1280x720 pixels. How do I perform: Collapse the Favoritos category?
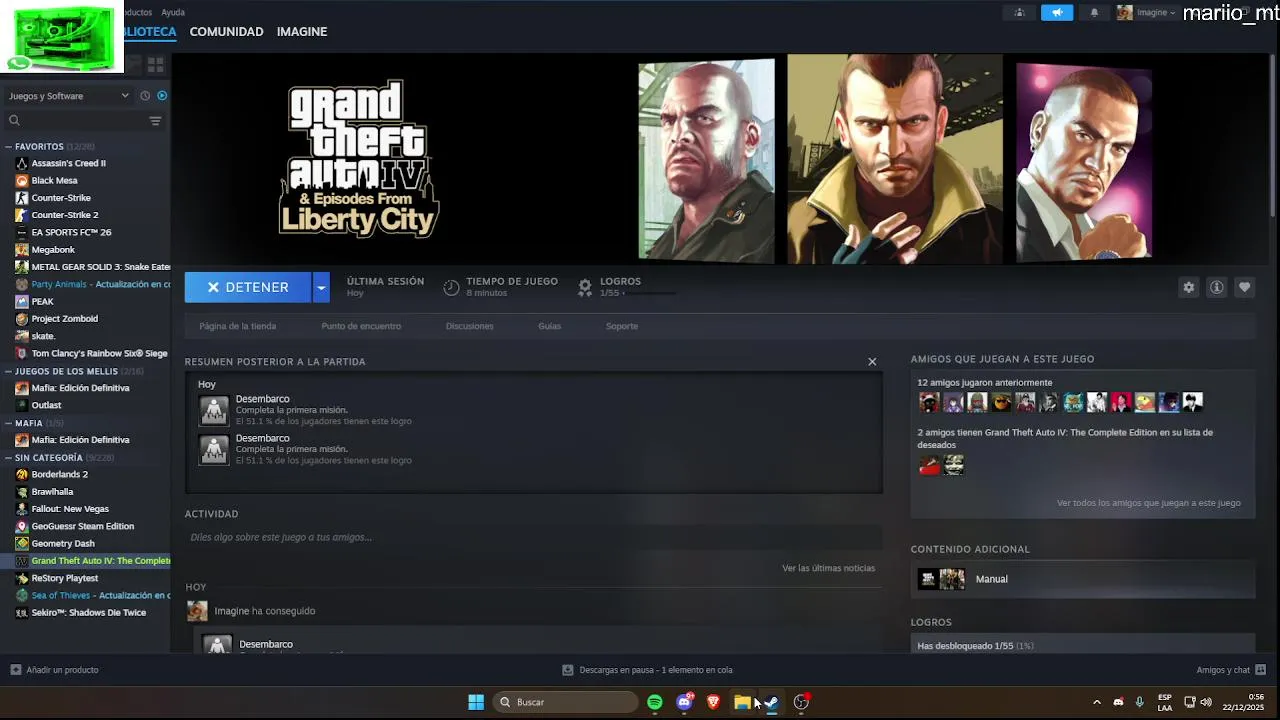coord(9,147)
